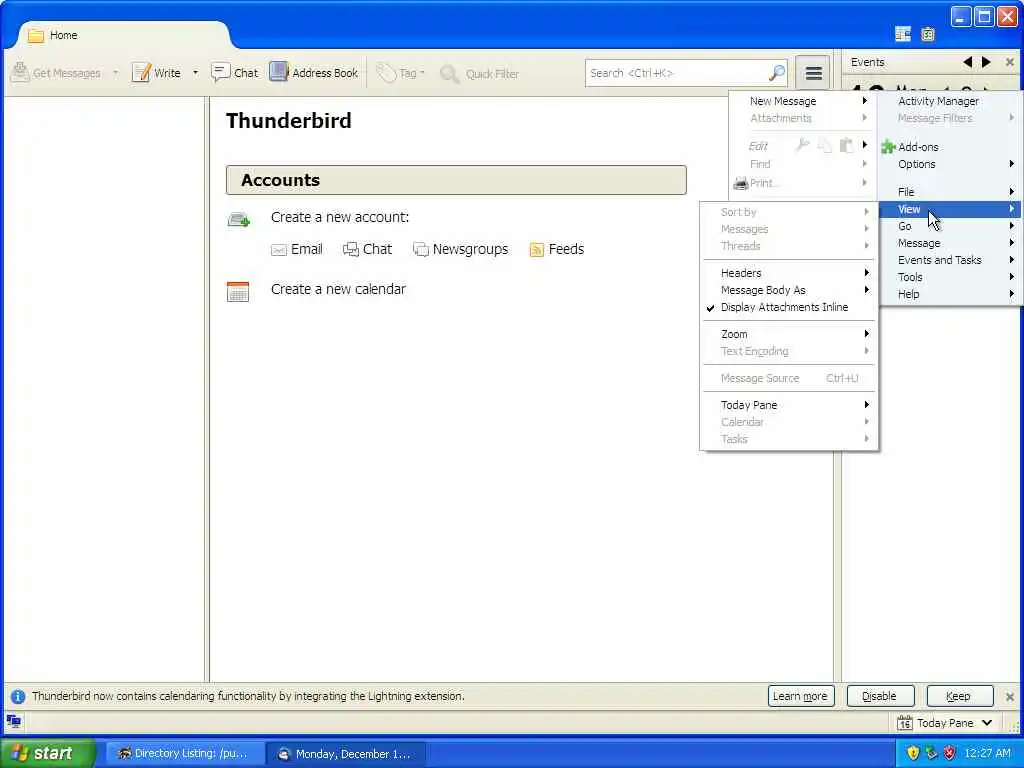Image resolution: width=1024 pixels, height=768 pixels.
Task: Open the Go menu item
Action: pyautogui.click(x=950, y=226)
